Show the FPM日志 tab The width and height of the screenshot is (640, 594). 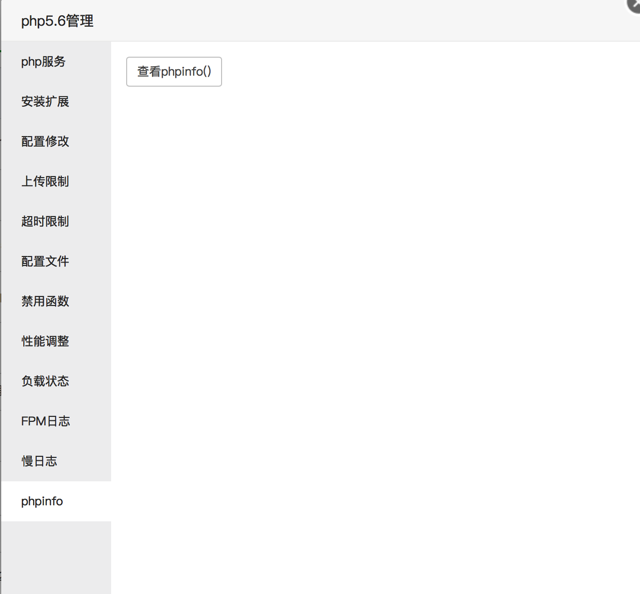(56, 421)
